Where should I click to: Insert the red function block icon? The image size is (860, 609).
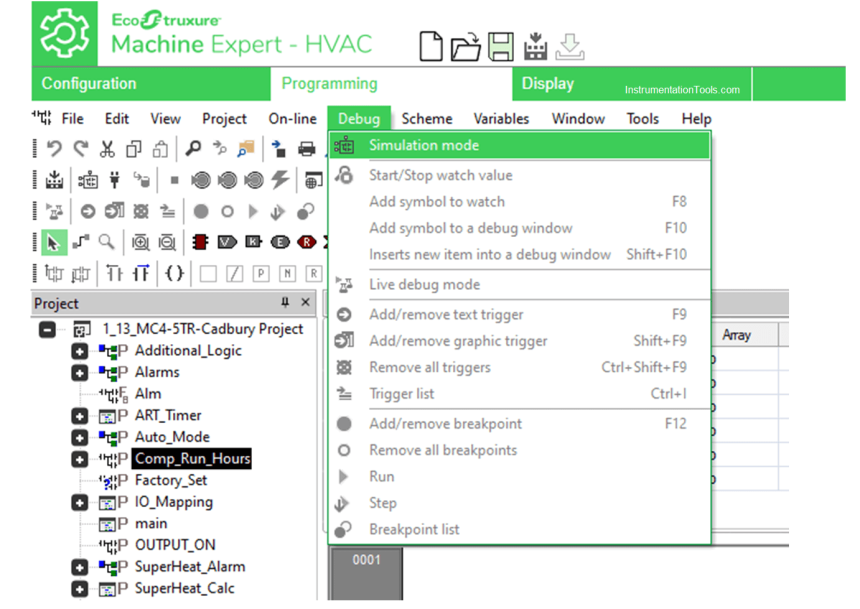(x=200, y=242)
